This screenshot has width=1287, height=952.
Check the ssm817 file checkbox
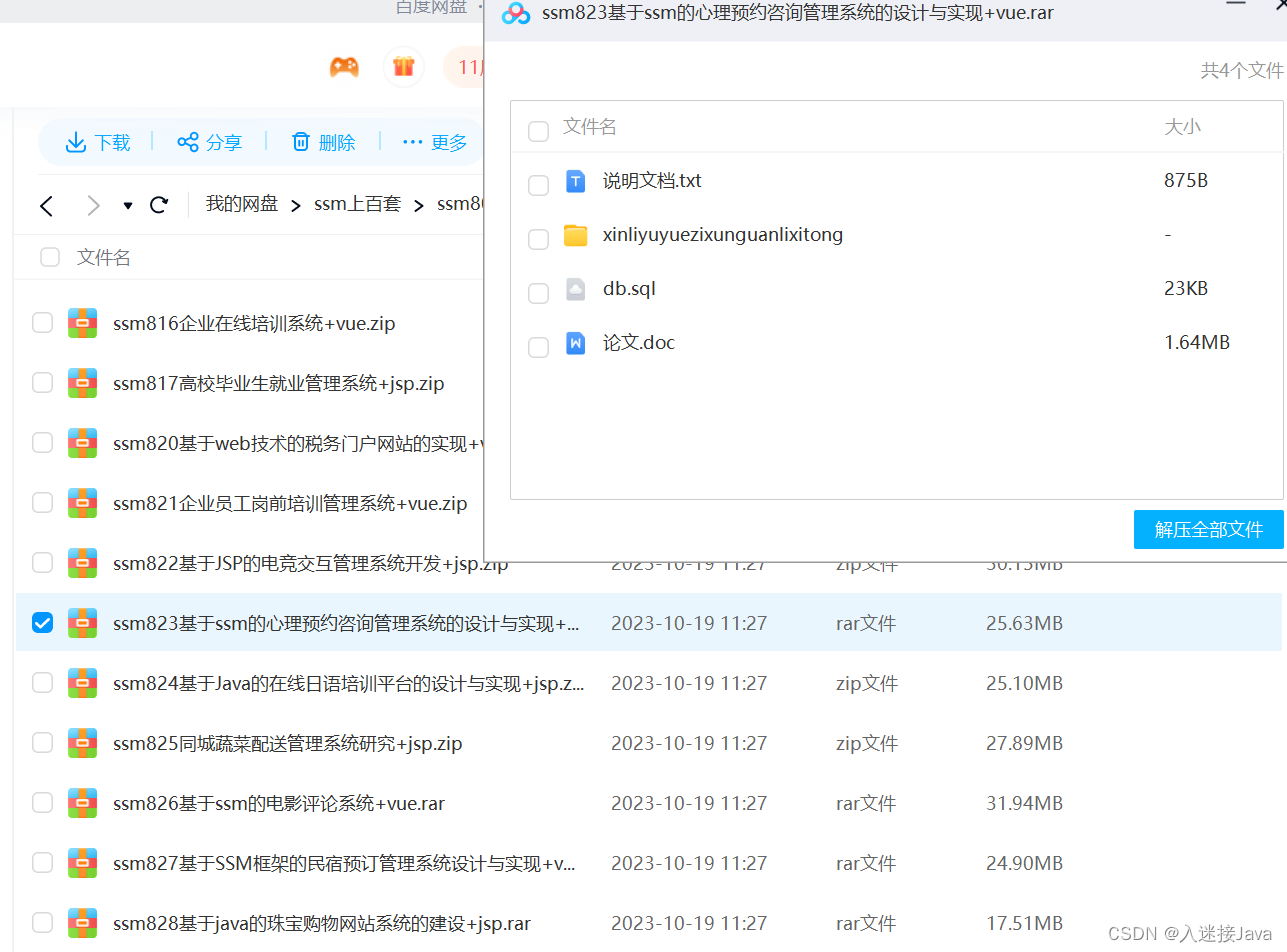[x=42, y=382]
